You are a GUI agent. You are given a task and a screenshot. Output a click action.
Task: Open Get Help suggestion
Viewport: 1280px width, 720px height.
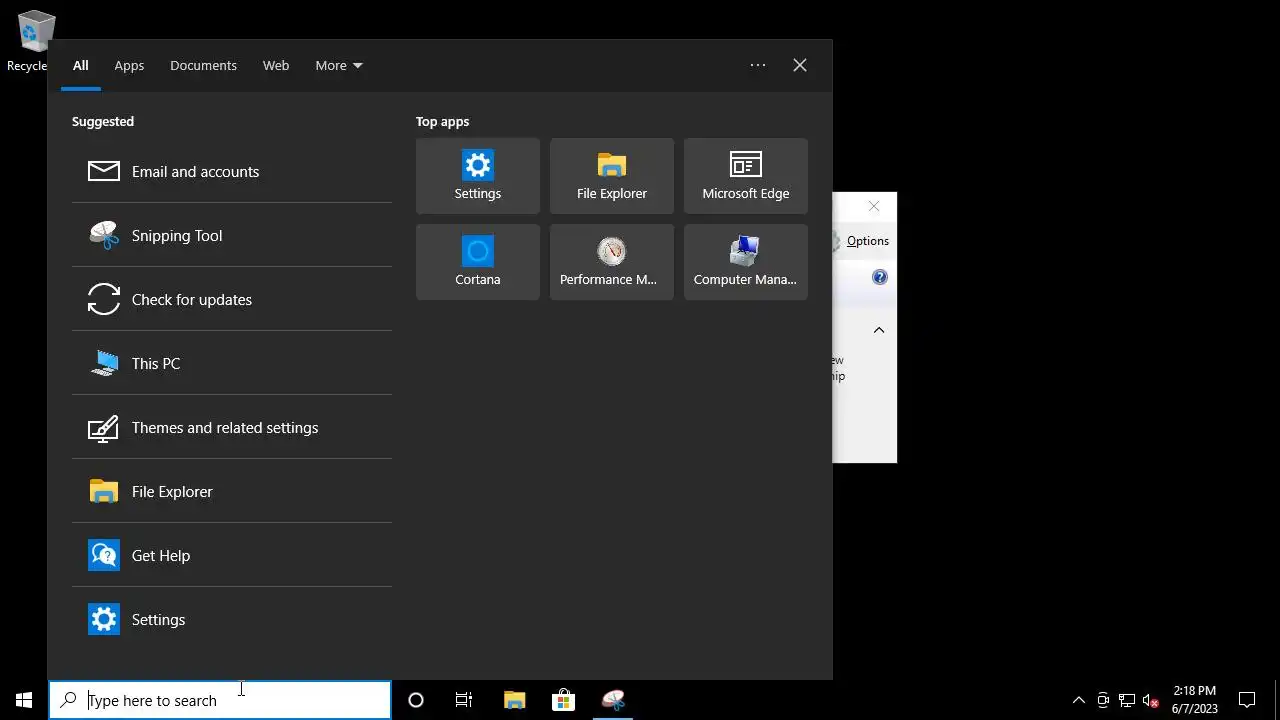pyautogui.click(x=232, y=555)
